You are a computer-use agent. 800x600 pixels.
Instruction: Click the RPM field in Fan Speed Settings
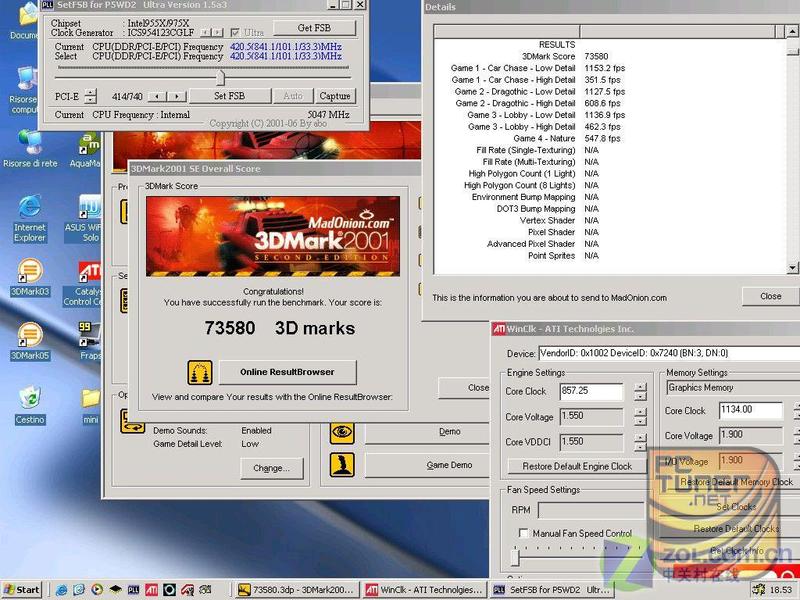tap(592, 510)
